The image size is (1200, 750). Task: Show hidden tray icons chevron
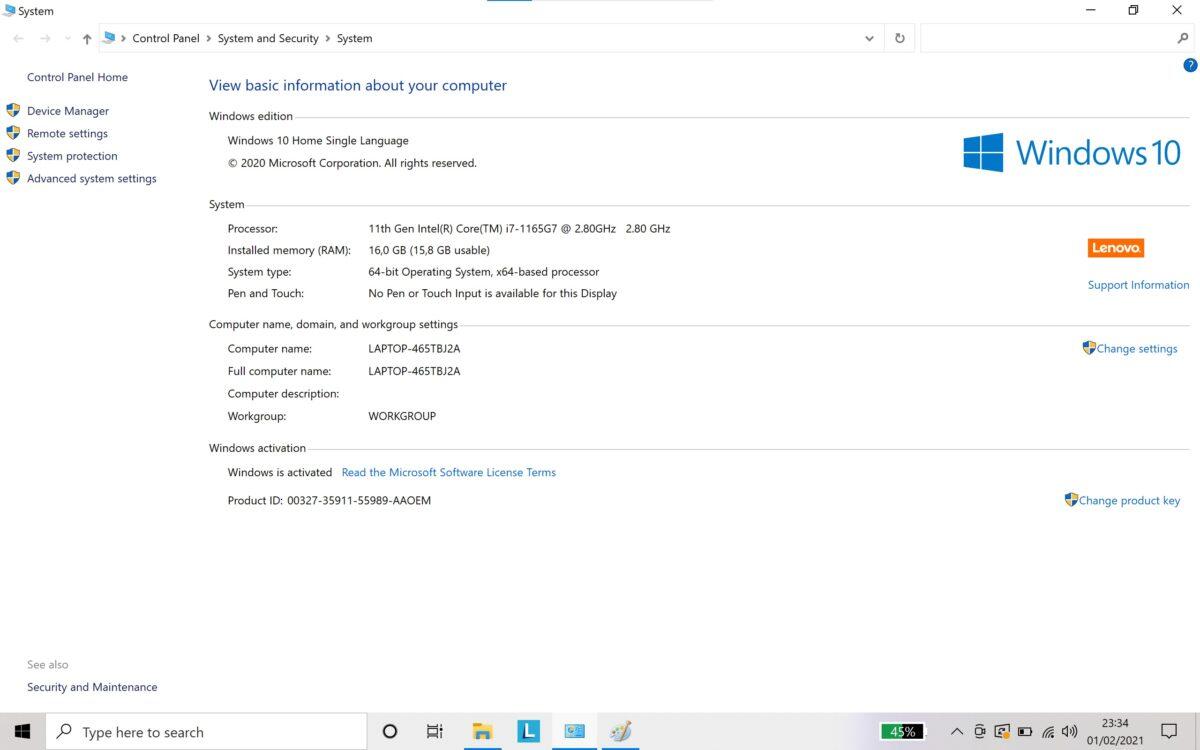957,732
